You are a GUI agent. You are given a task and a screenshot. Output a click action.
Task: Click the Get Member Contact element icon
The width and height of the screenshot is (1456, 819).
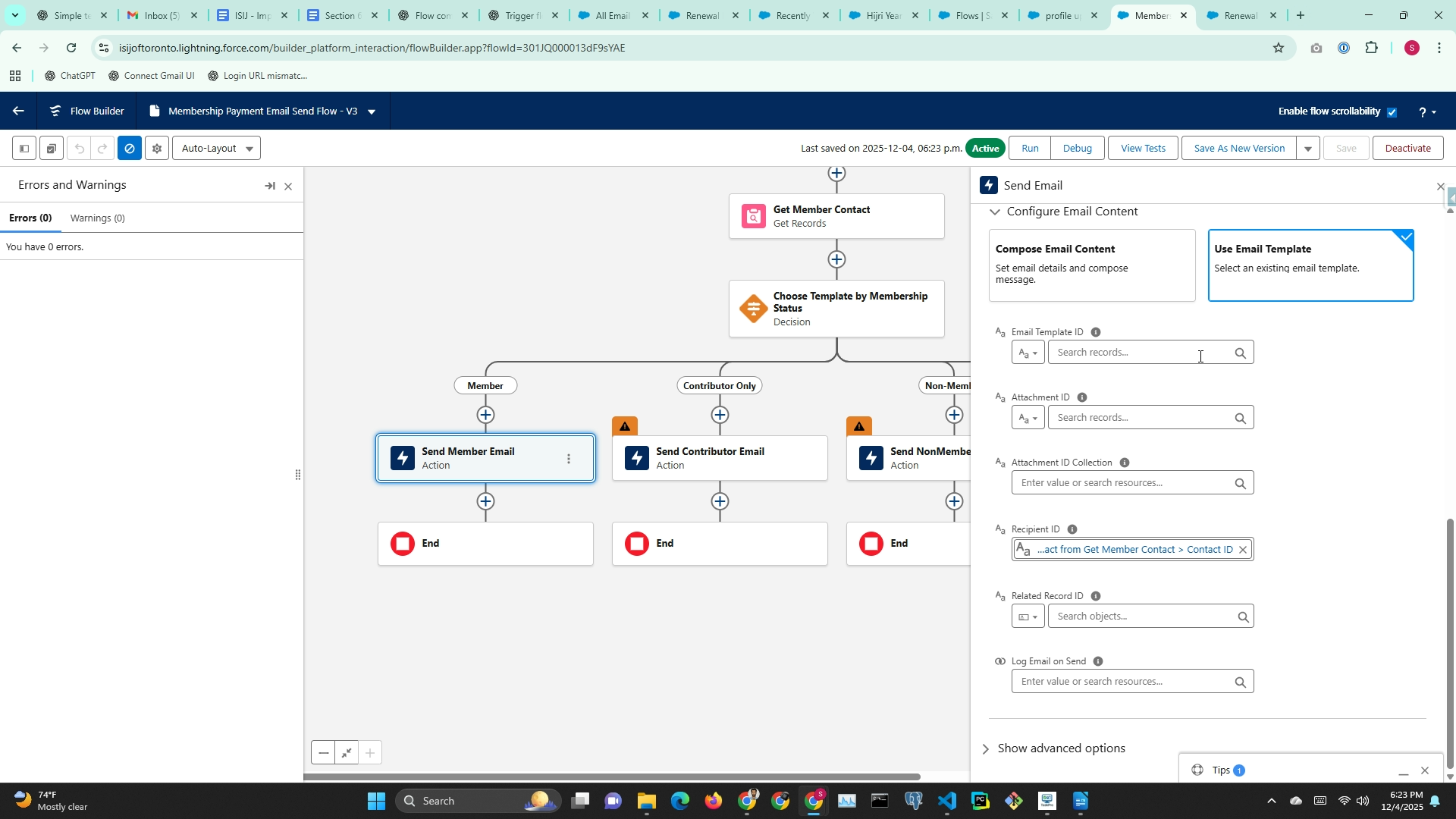pos(753,217)
